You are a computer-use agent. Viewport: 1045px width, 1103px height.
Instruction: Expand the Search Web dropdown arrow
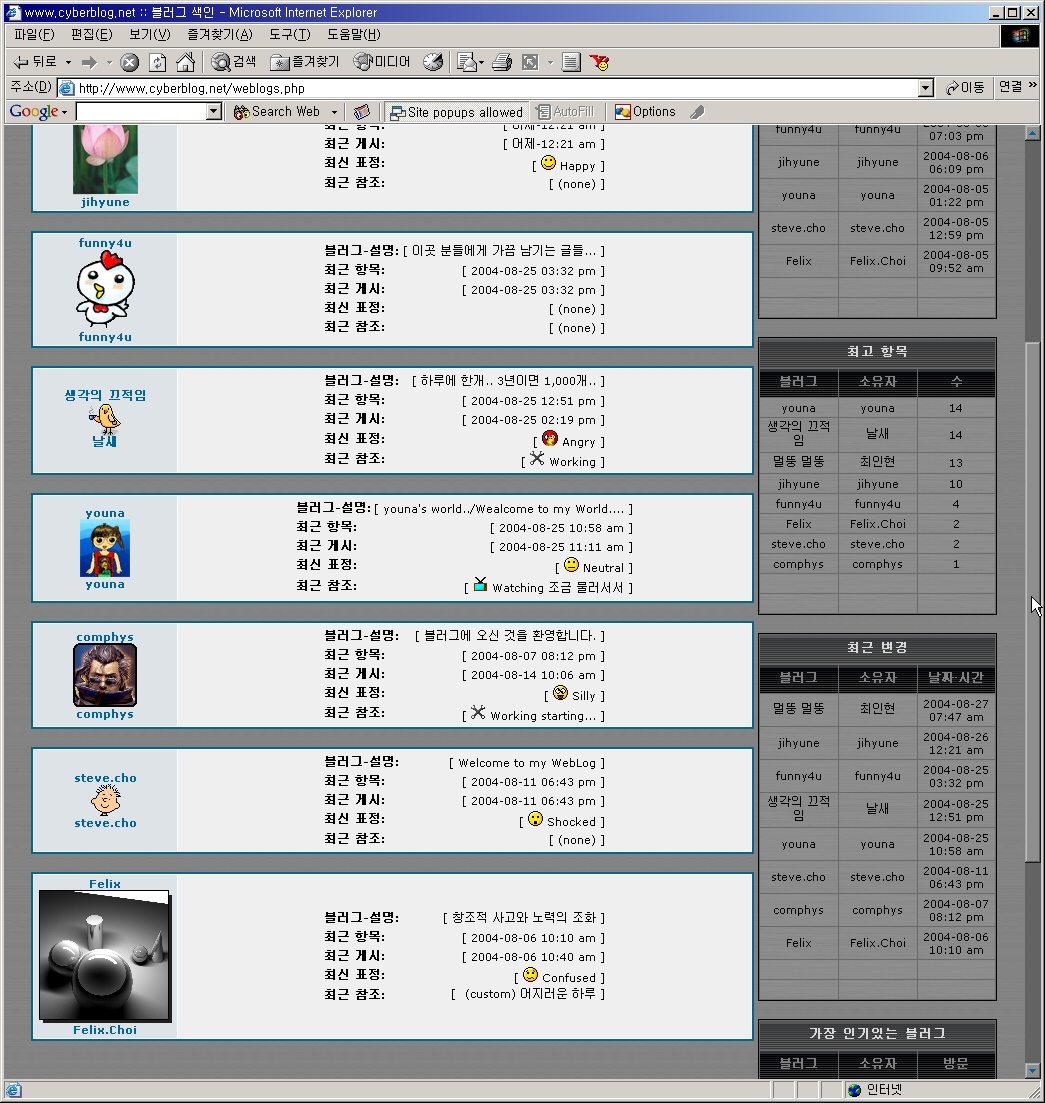pyautogui.click(x=334, y=112)
